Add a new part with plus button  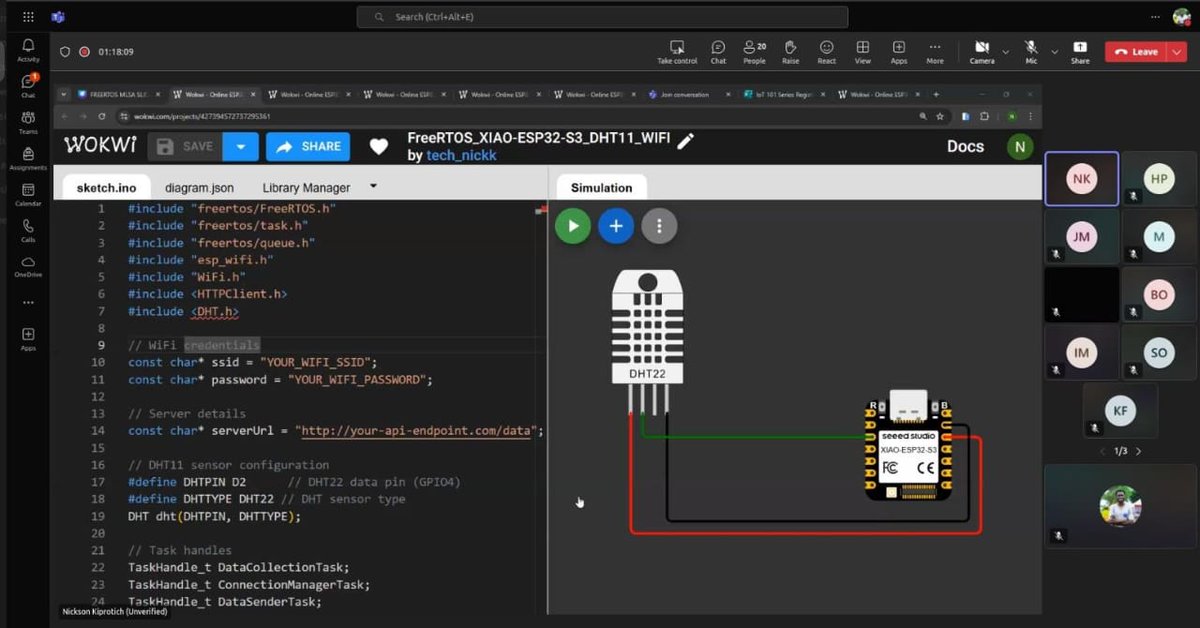(x=616, y=226)
